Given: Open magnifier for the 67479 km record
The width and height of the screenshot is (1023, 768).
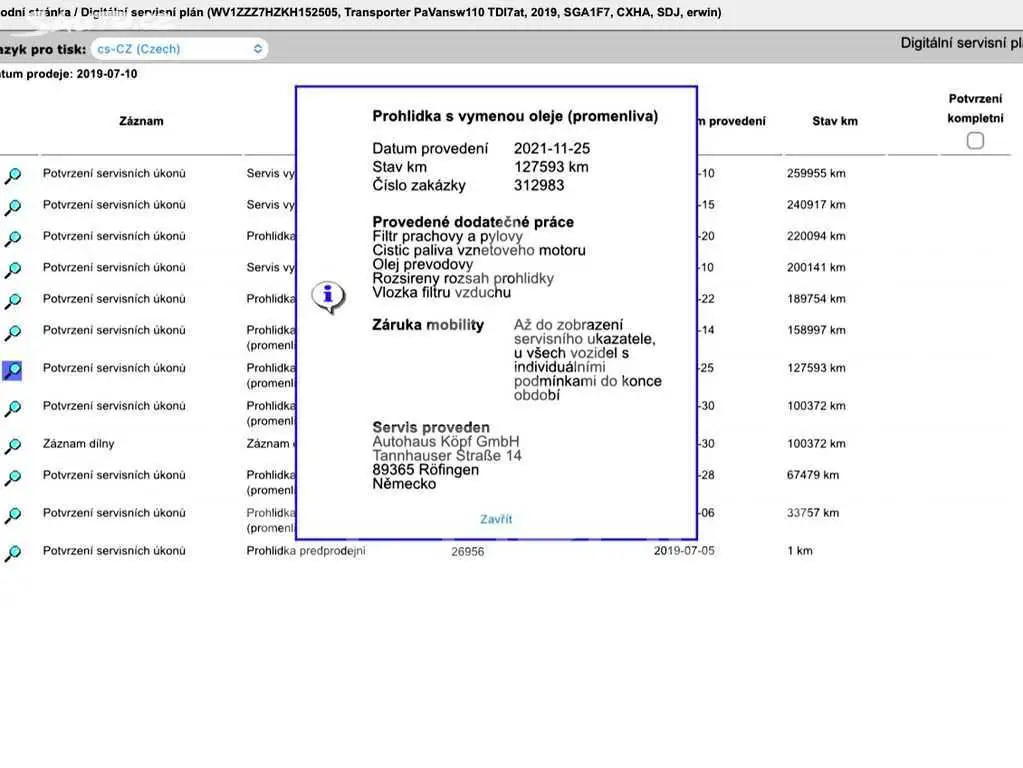Looking at the screenshot, I should pyautogui.click(x=12, y=477).
